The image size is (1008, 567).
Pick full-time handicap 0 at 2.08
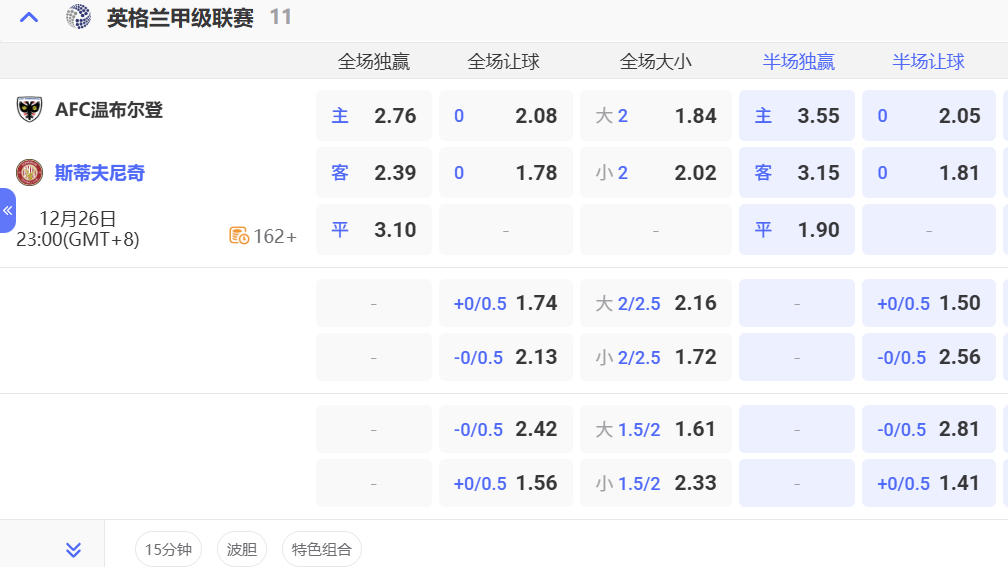click(x=505, y=116)
